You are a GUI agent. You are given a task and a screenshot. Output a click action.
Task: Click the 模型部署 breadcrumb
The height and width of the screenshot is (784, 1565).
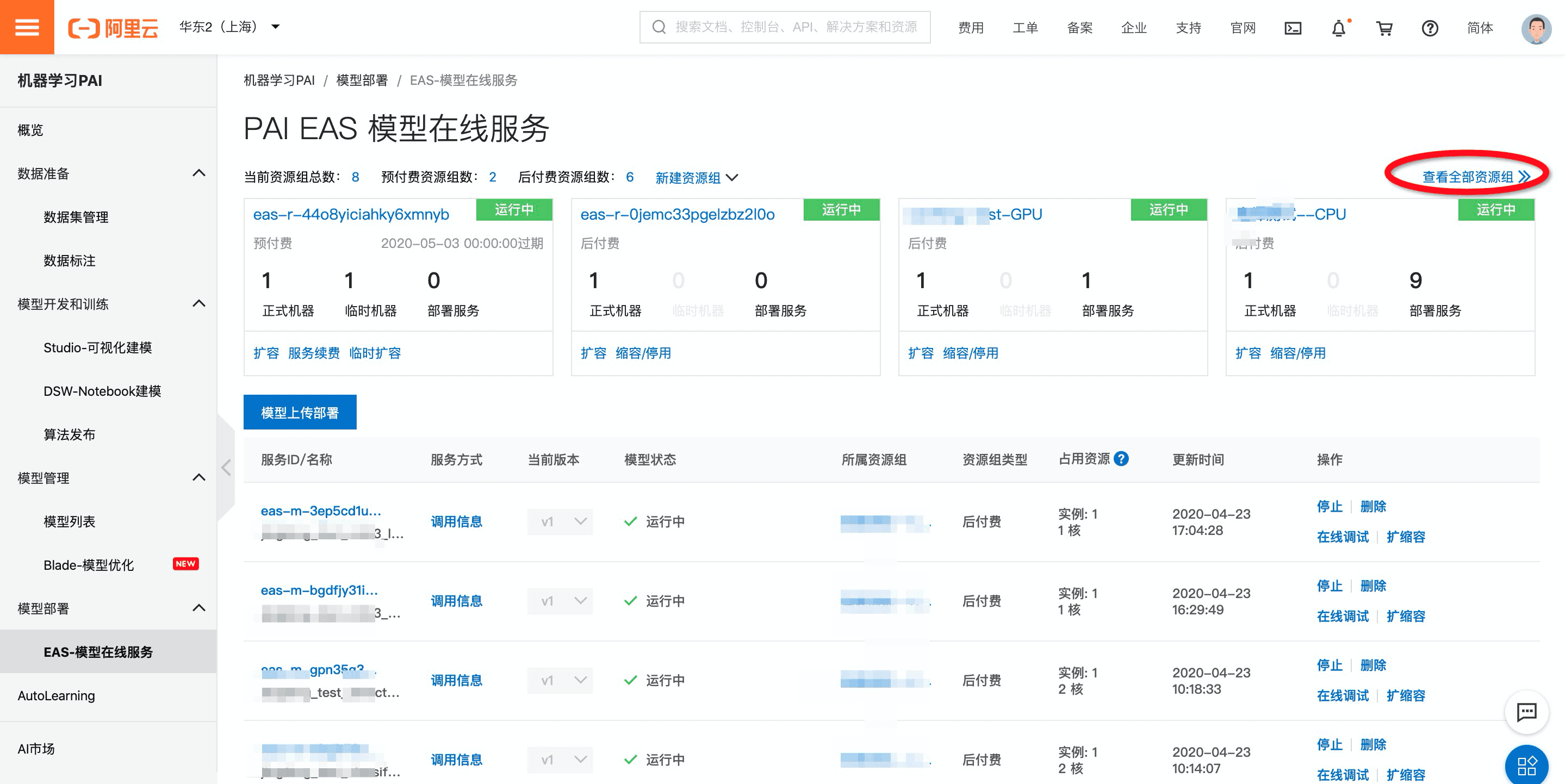click(362, 80)
